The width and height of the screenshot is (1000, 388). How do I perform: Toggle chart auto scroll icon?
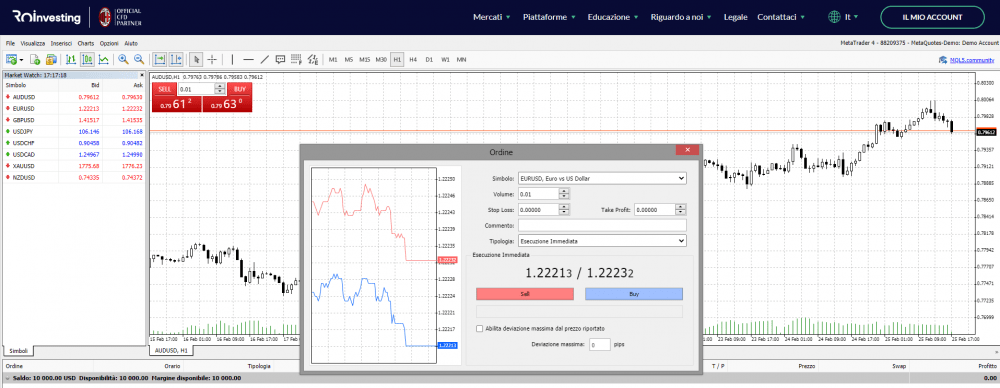159,59
